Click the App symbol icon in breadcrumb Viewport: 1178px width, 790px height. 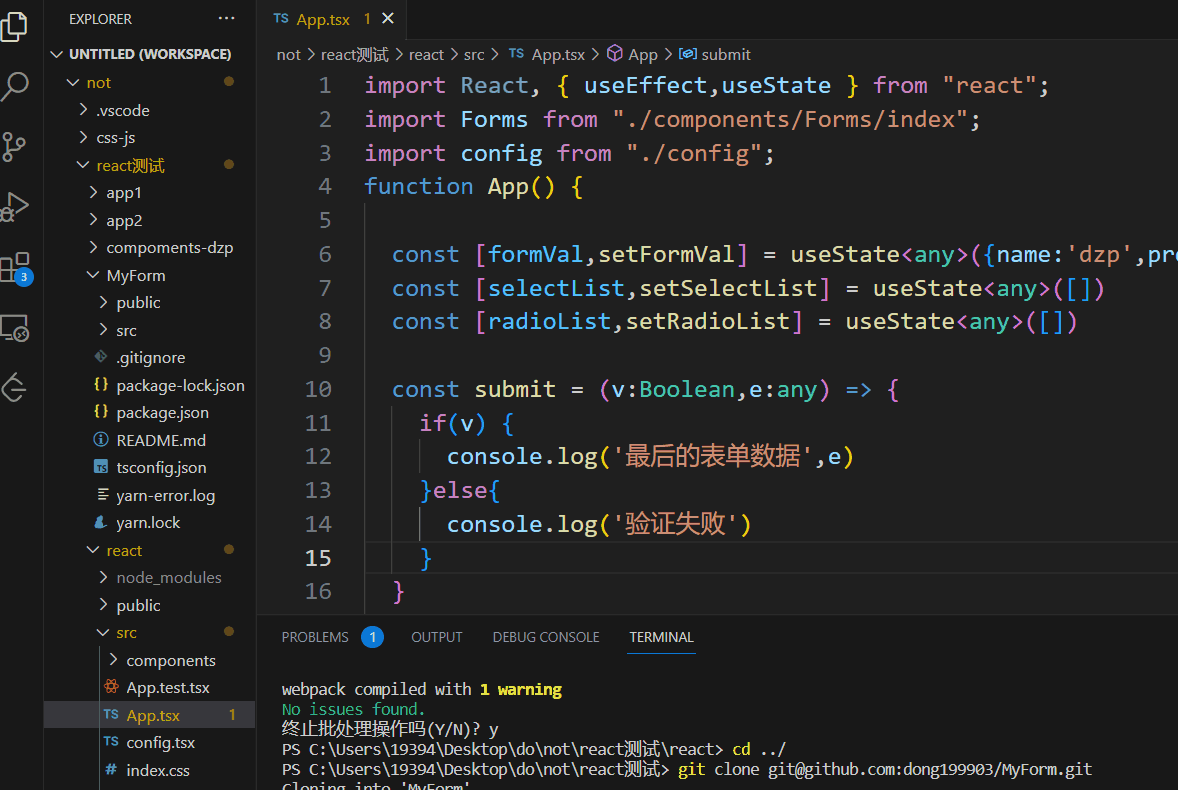point(615,53)
